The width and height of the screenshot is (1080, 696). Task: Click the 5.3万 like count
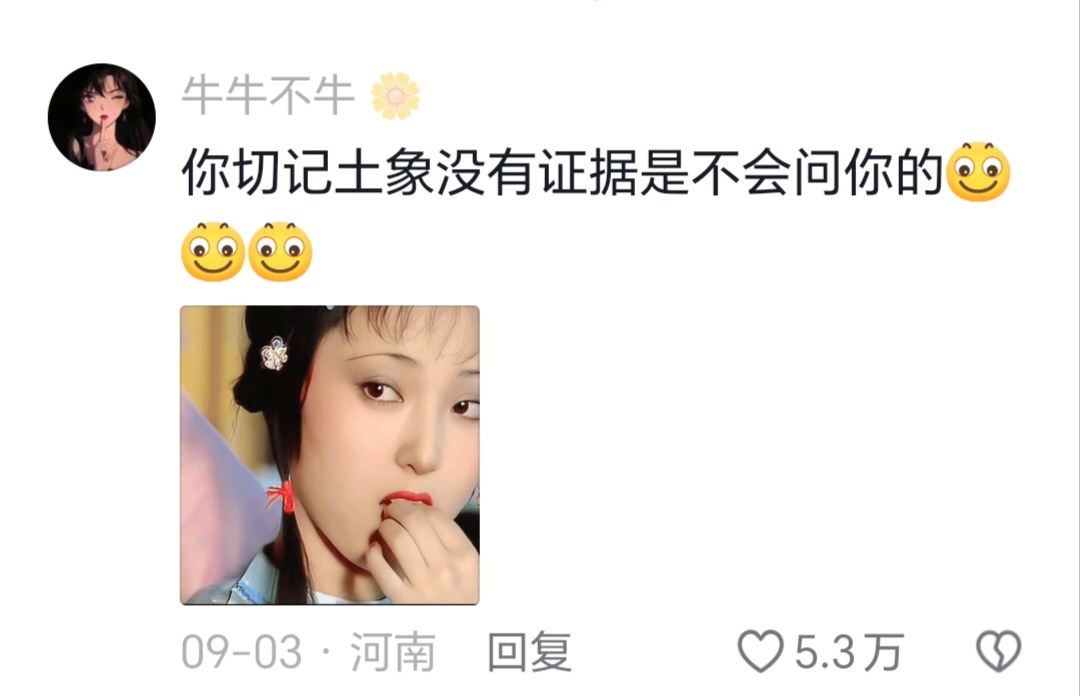(849, 651)
